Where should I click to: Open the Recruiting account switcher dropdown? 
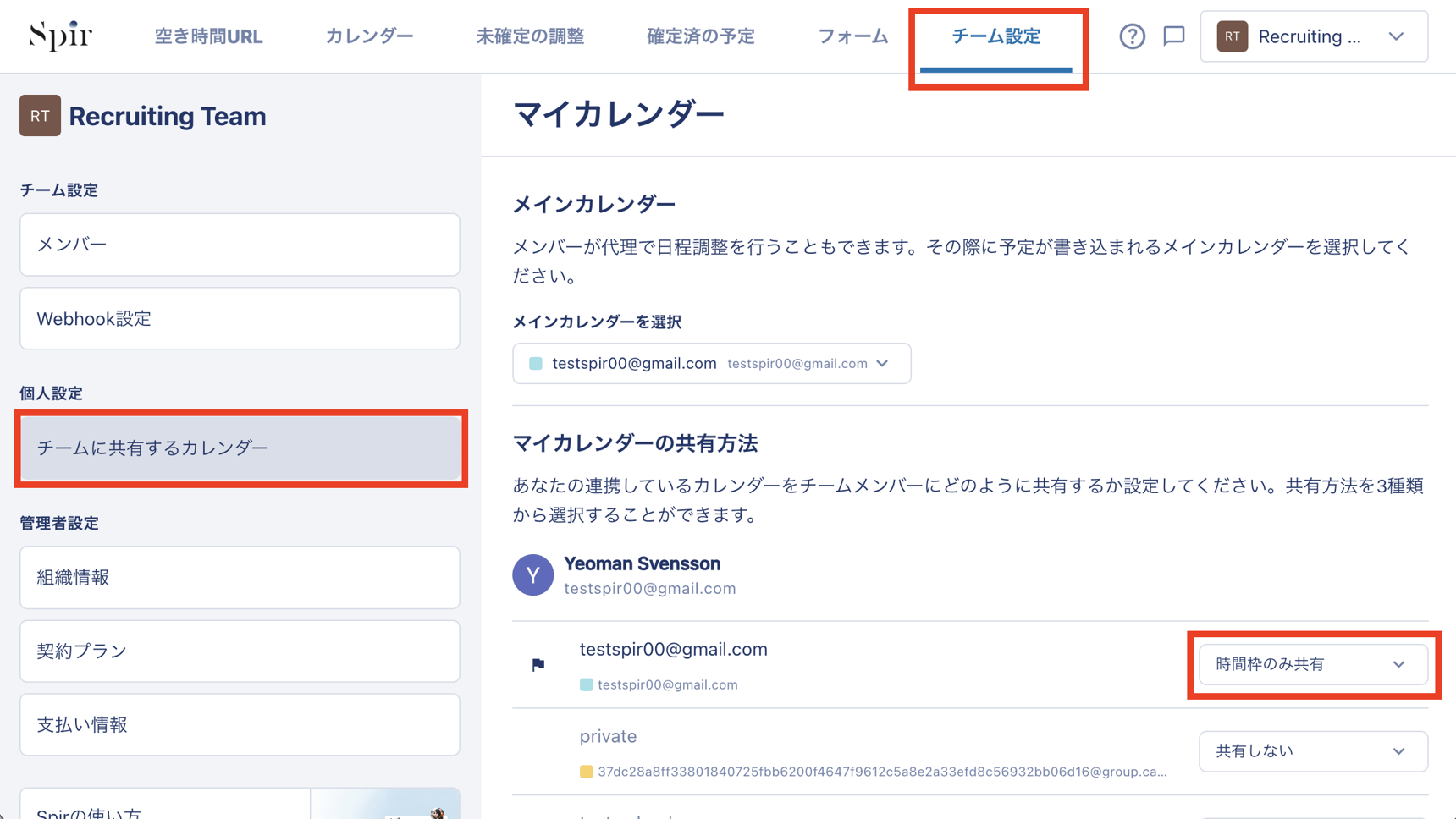click(1397, 36)
